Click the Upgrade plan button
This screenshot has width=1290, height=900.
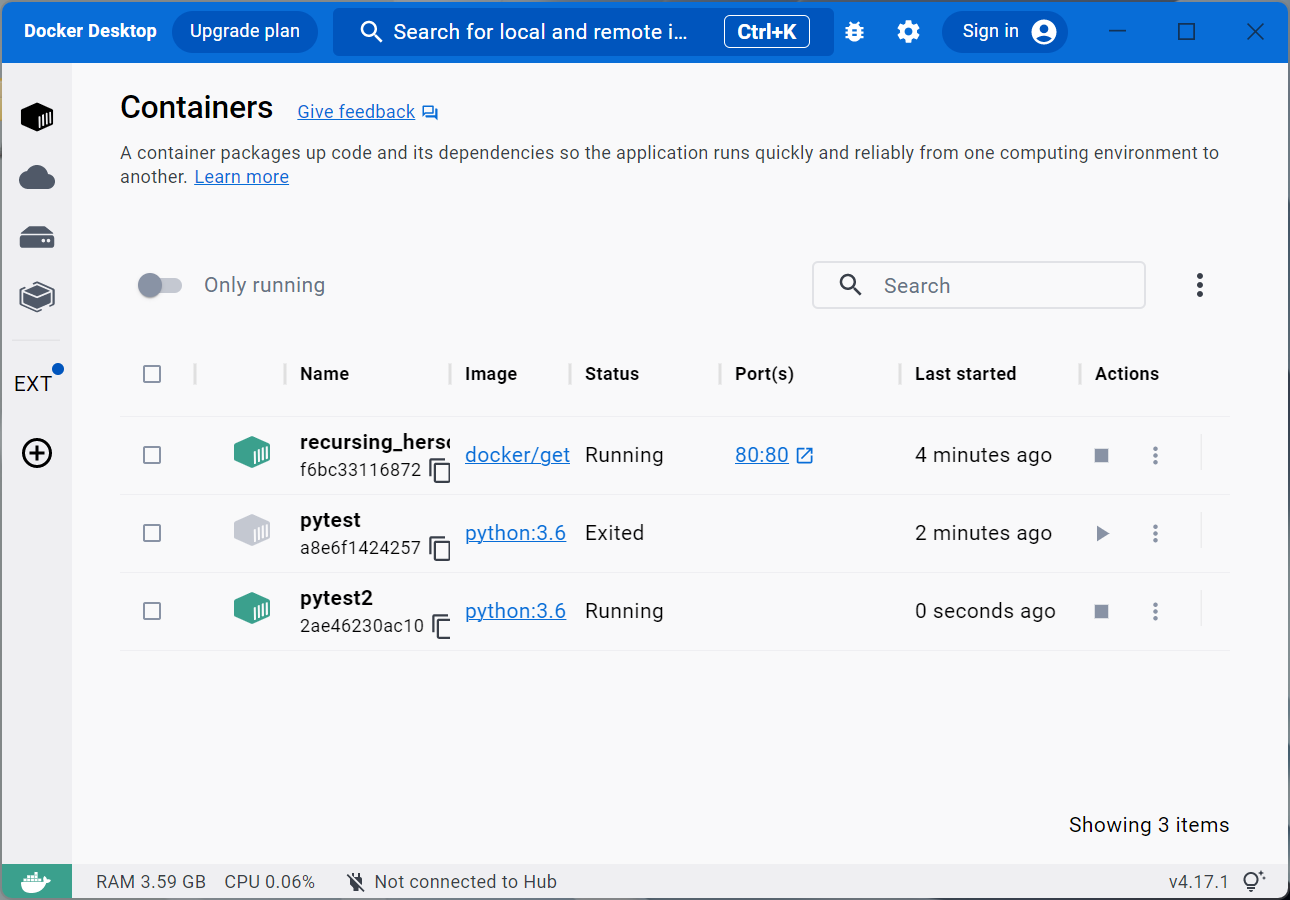245,32
